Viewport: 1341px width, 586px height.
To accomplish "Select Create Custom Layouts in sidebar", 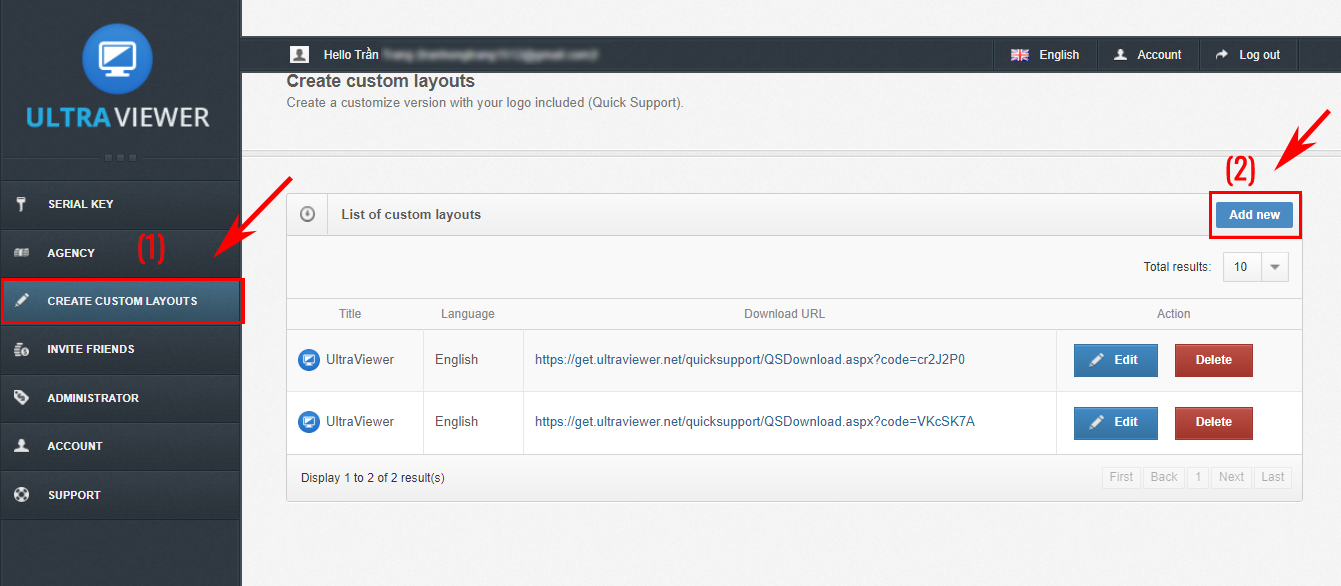I will point(122,301).
